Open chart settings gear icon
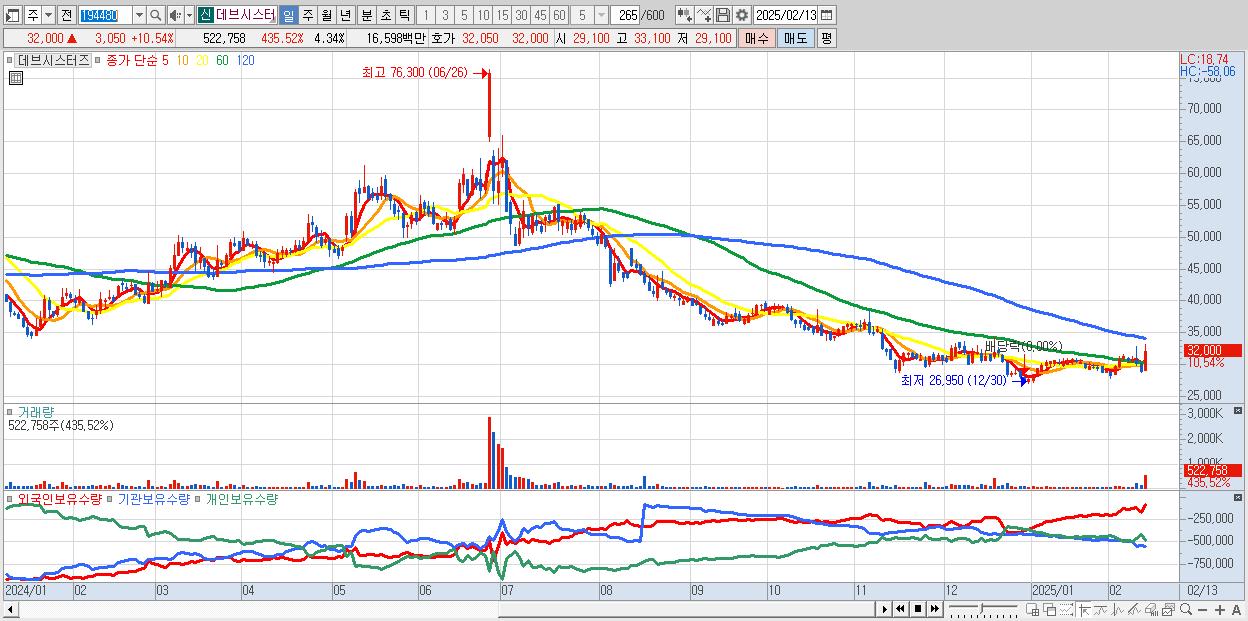The image size is (1248, 621). tap(741, 15)
